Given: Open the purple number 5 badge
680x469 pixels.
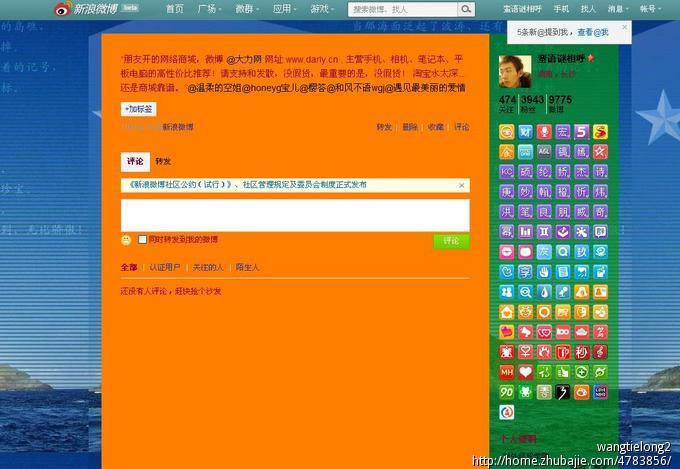Looking at the screenshot, I should (582, 132).
